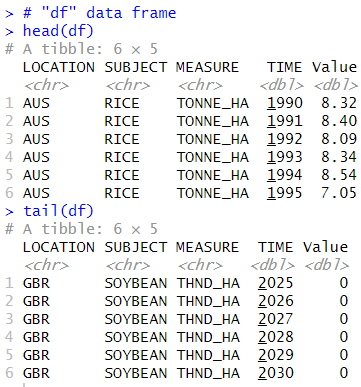361x387 pixels.
Task: Click the head(df) command line
Action: [58, 31]
